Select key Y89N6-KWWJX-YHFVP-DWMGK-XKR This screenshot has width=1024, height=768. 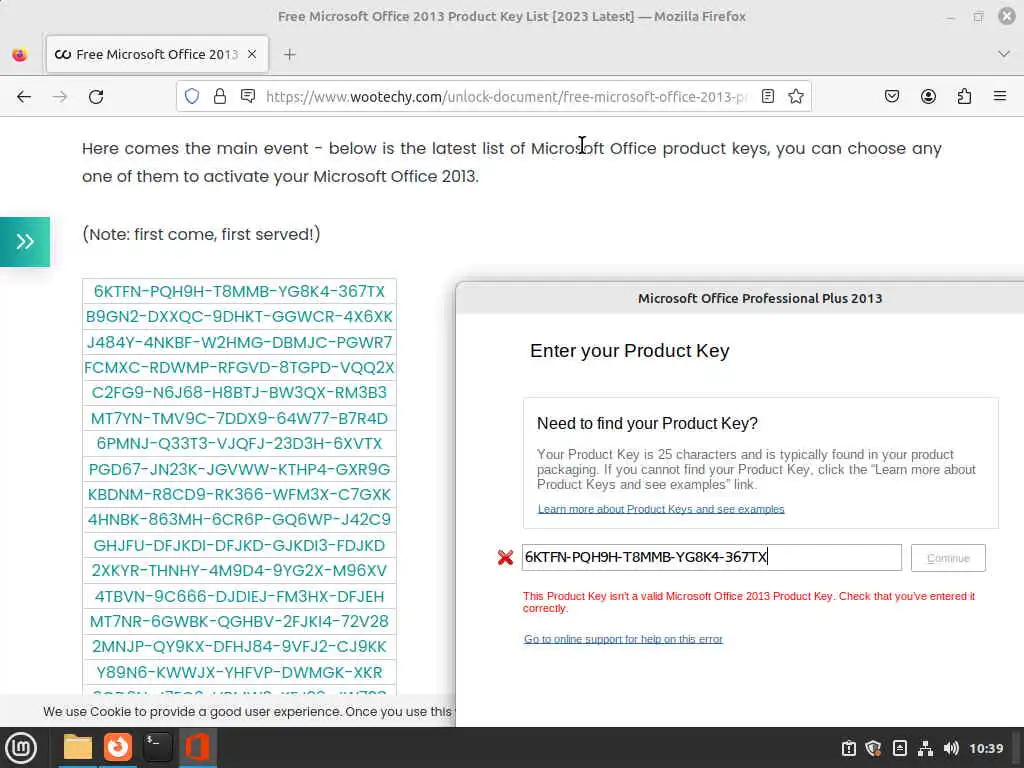pos(239,672)
